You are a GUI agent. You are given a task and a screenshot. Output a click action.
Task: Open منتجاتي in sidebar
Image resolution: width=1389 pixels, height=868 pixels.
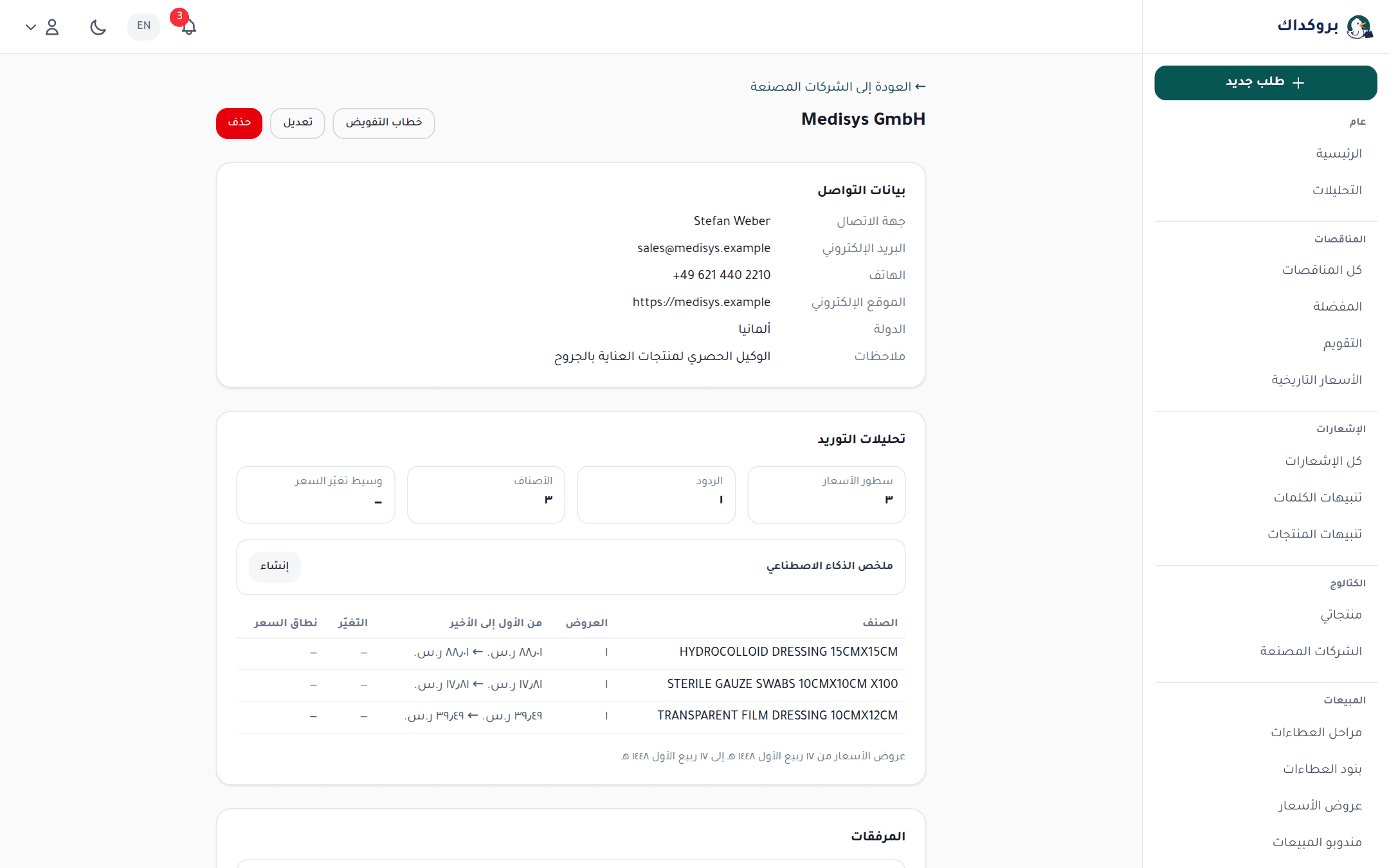(1341, 615)
